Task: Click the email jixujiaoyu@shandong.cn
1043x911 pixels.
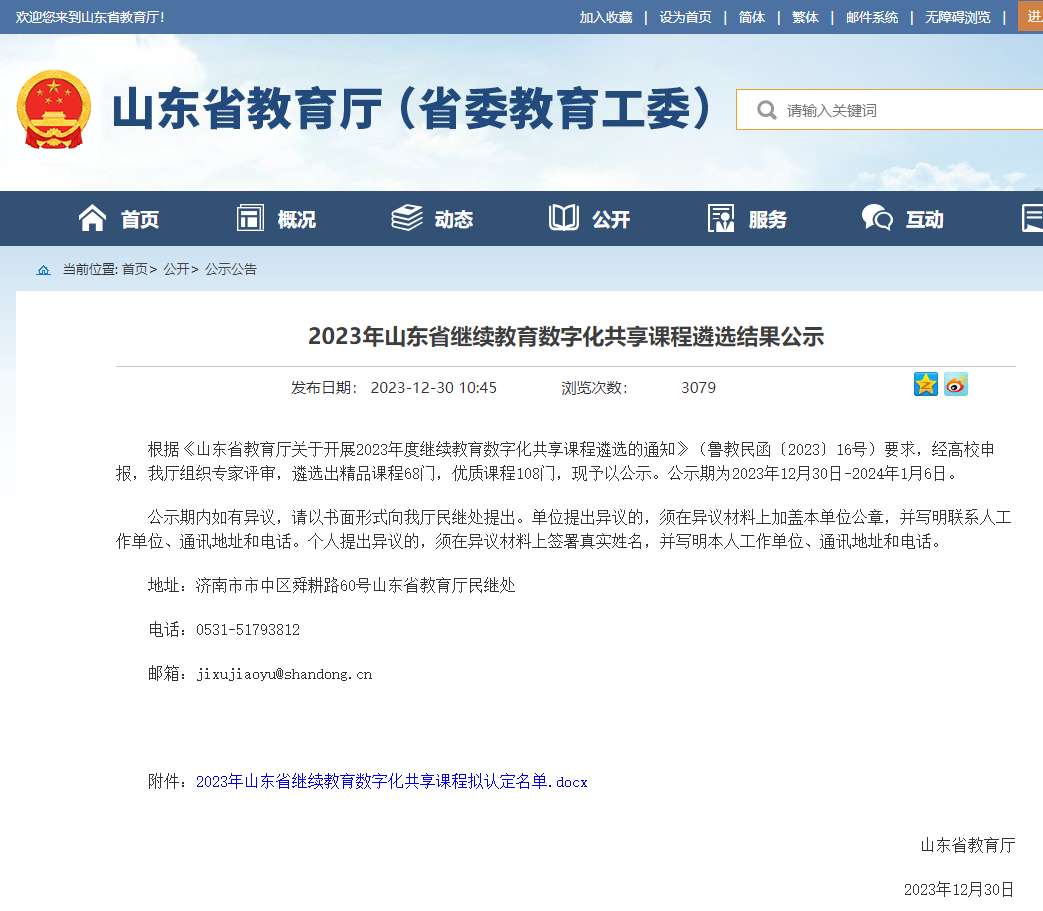Action: [284, 674]
